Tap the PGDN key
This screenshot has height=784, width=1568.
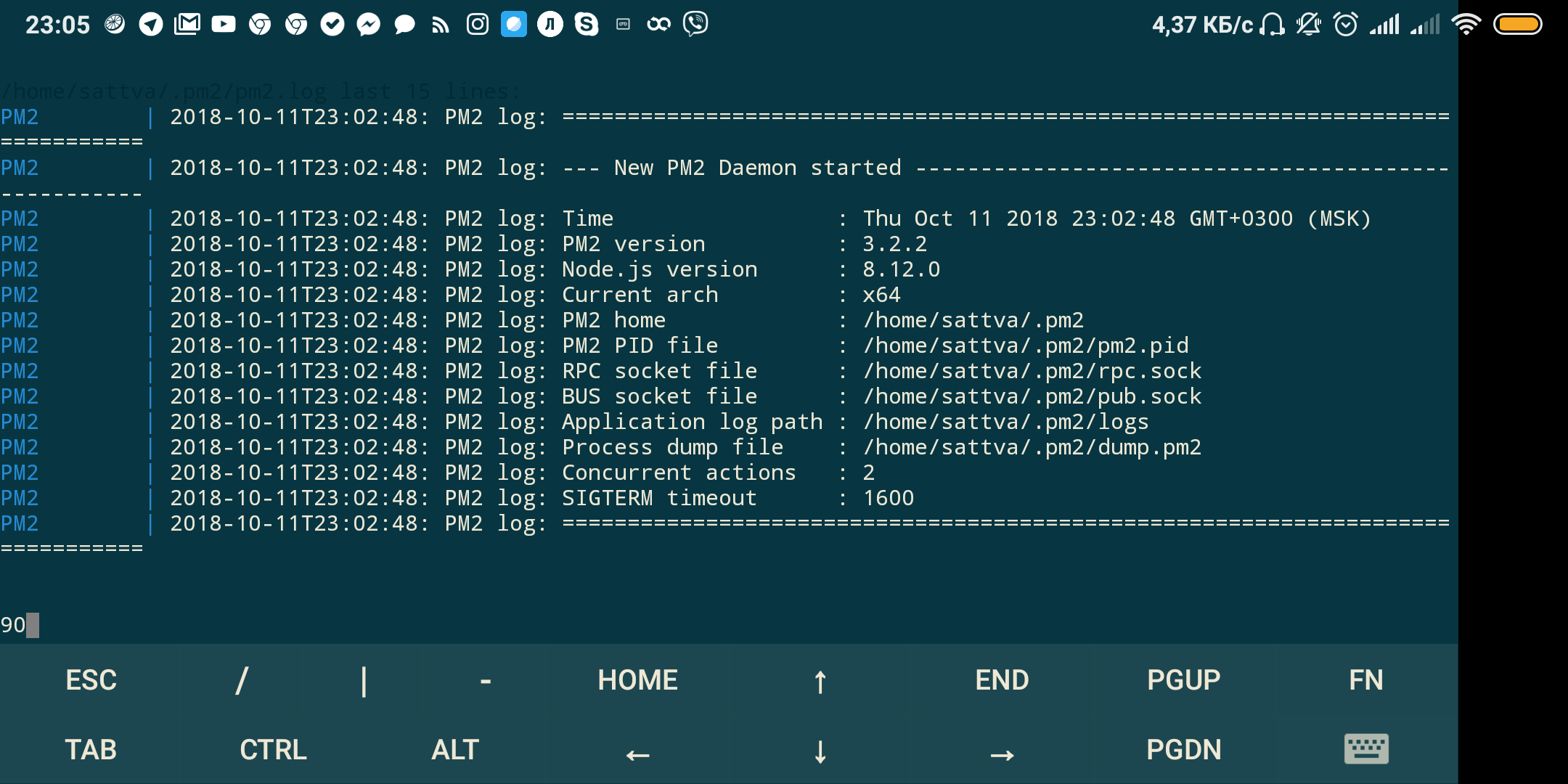(x=1184, y=749)
